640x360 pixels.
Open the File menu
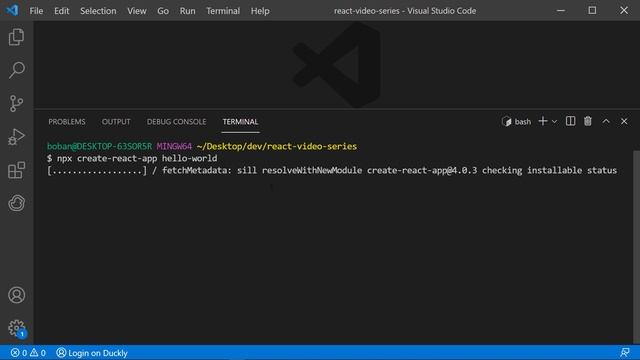(36, 11)
